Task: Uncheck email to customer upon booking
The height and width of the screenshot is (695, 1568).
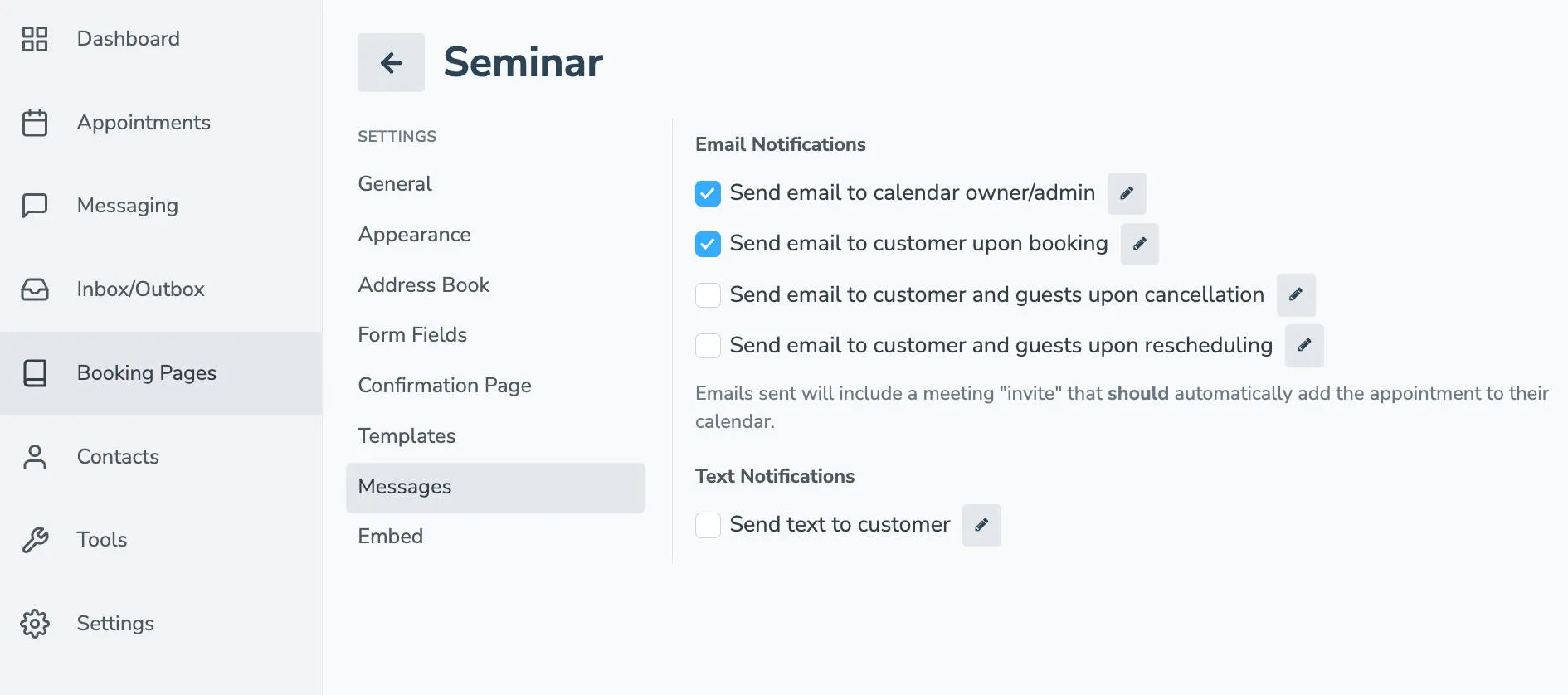Action: [x=708, y=244]
